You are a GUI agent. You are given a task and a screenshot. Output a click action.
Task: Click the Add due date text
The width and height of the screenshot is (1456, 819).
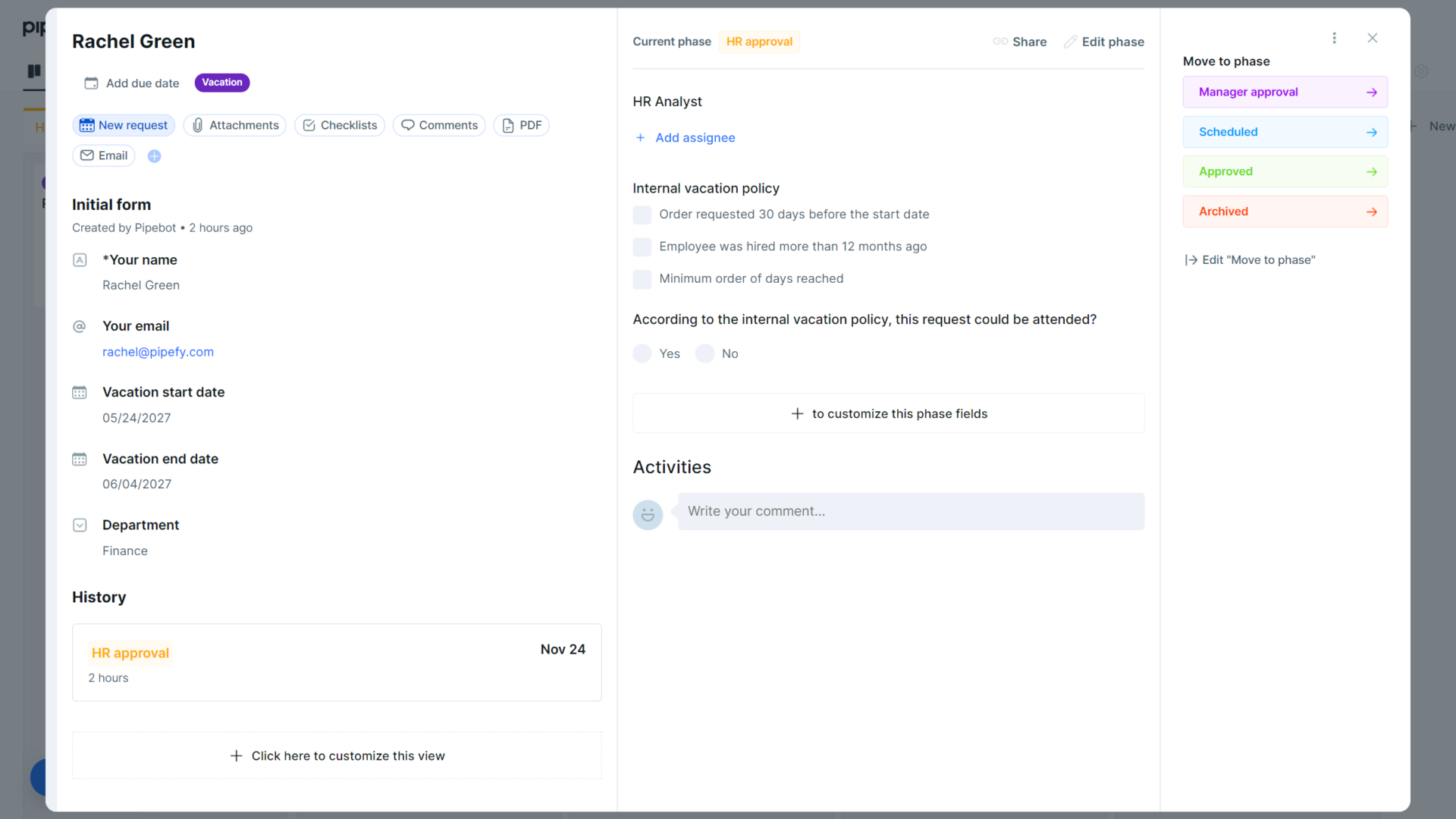pyautogui.click(x=143, y=83)
